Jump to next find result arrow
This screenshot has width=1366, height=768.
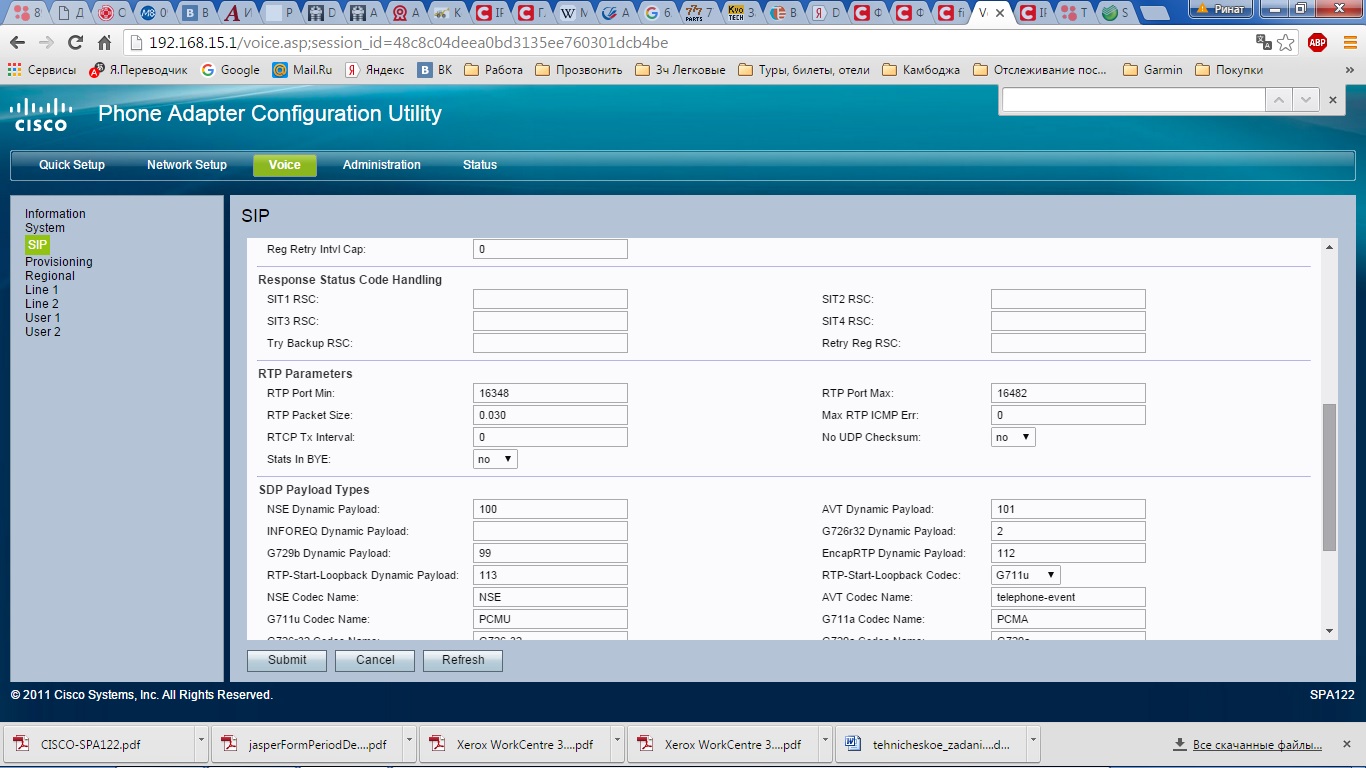coord(1305,100)
